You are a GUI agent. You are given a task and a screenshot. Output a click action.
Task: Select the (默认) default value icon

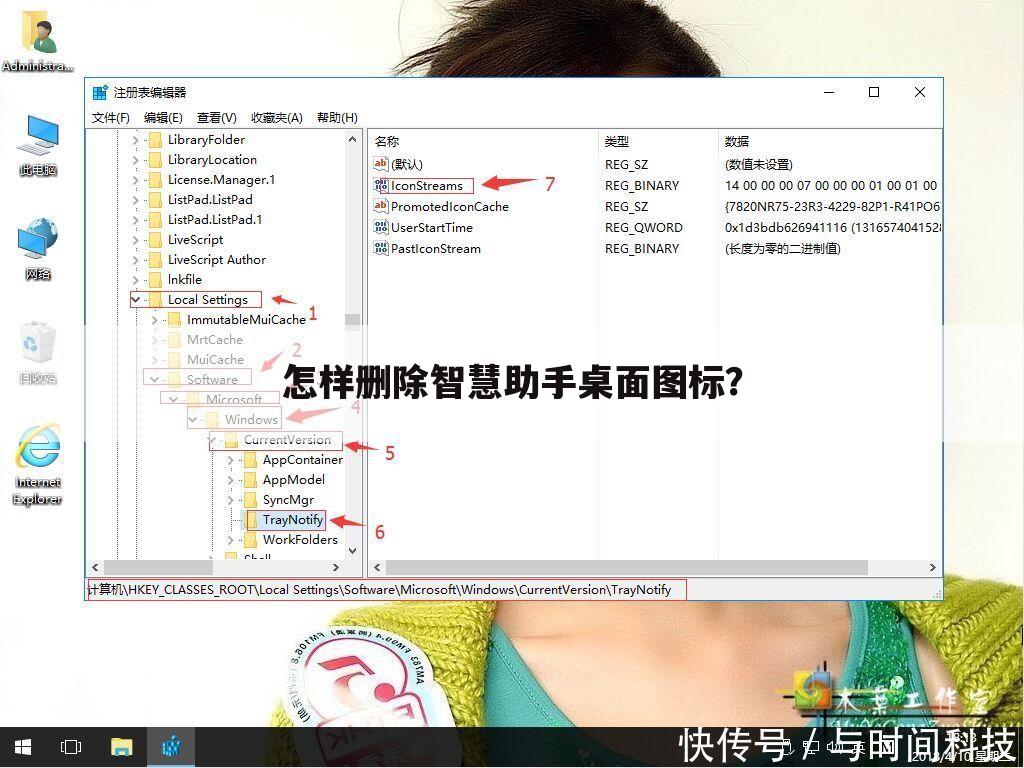[381, 164]
